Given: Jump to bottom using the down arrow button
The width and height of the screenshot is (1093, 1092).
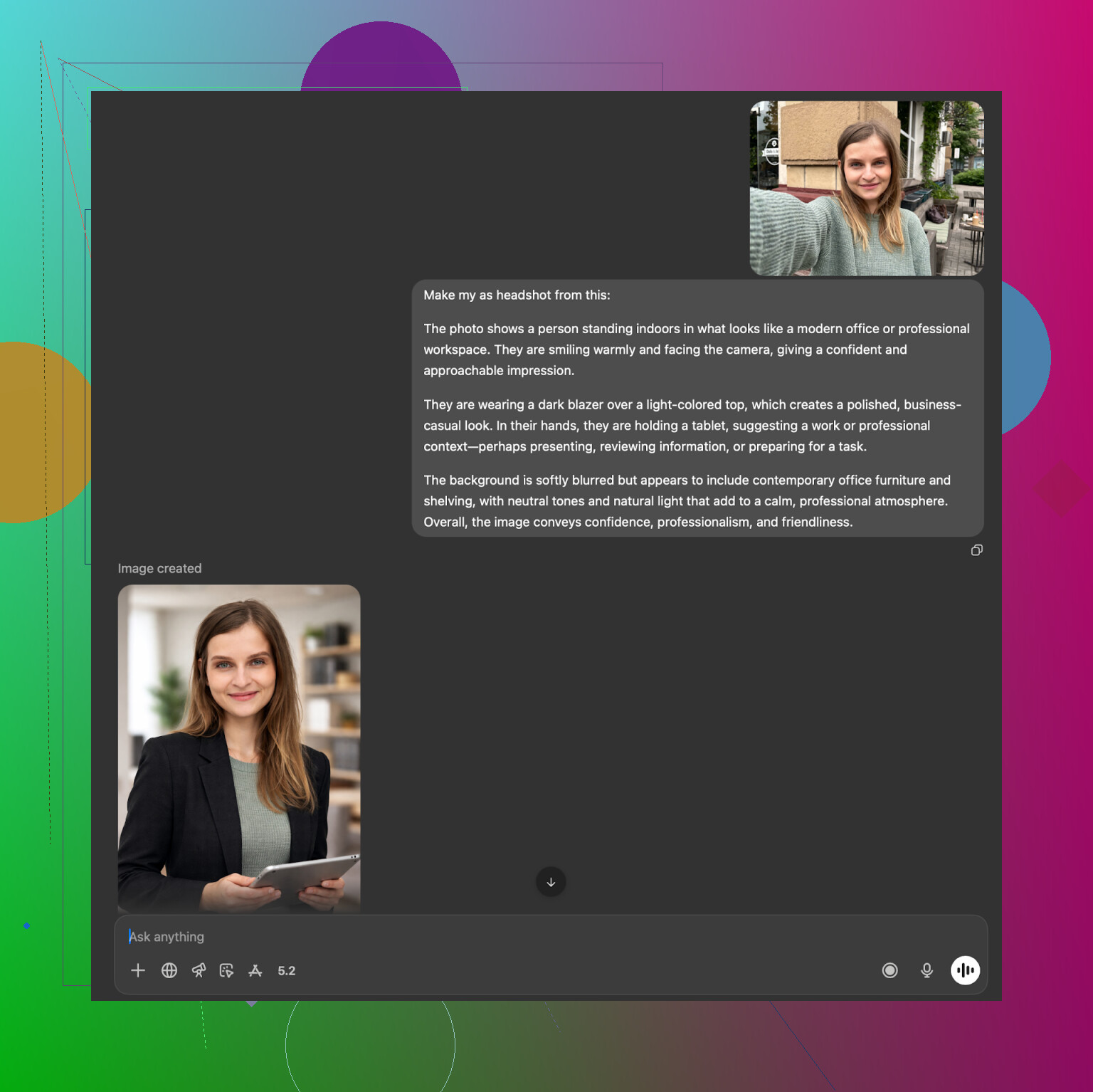Looking at the screenshot, I should pos(551,882).
